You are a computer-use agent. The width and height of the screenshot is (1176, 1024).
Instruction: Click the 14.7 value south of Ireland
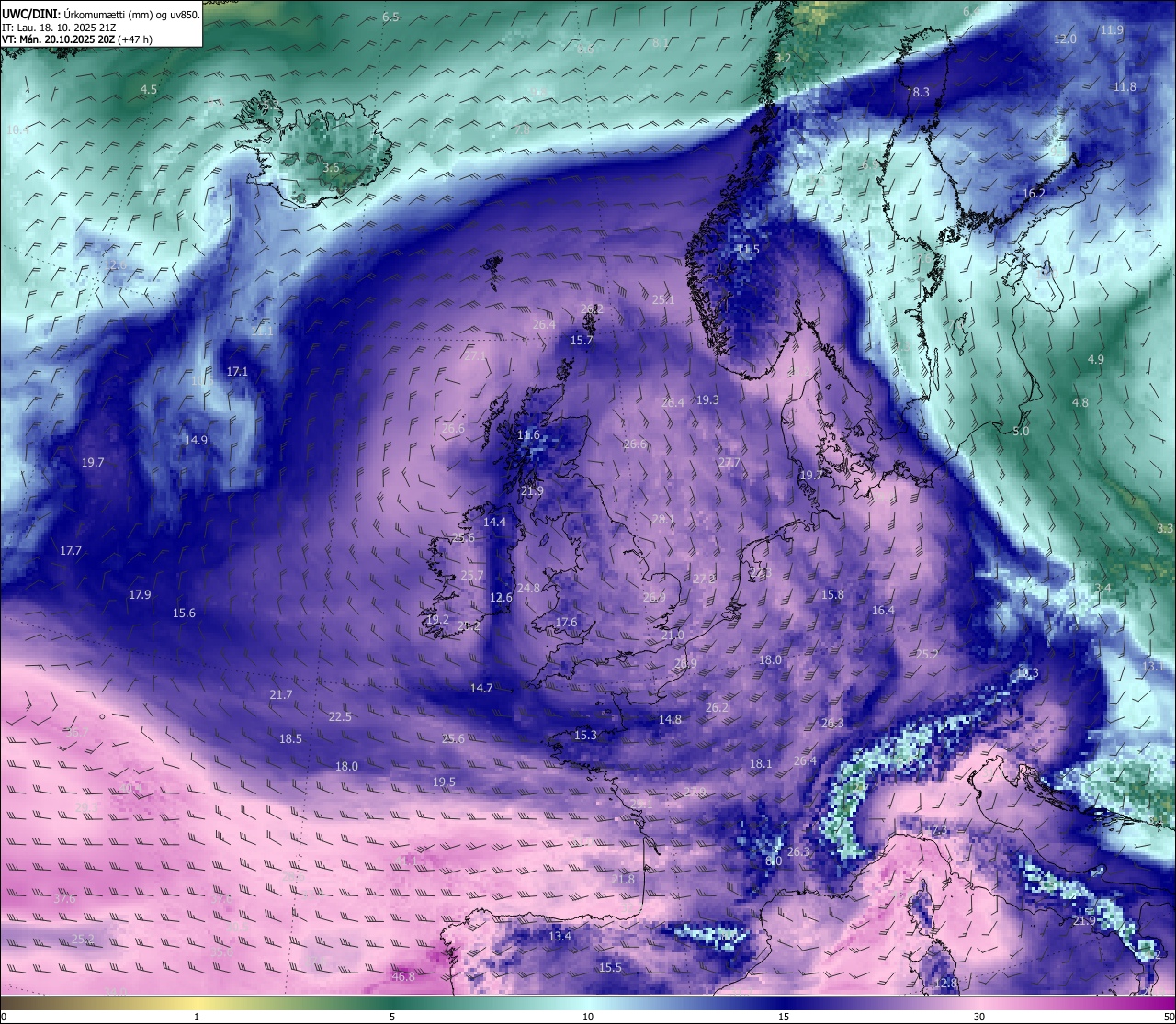point(481,688)
